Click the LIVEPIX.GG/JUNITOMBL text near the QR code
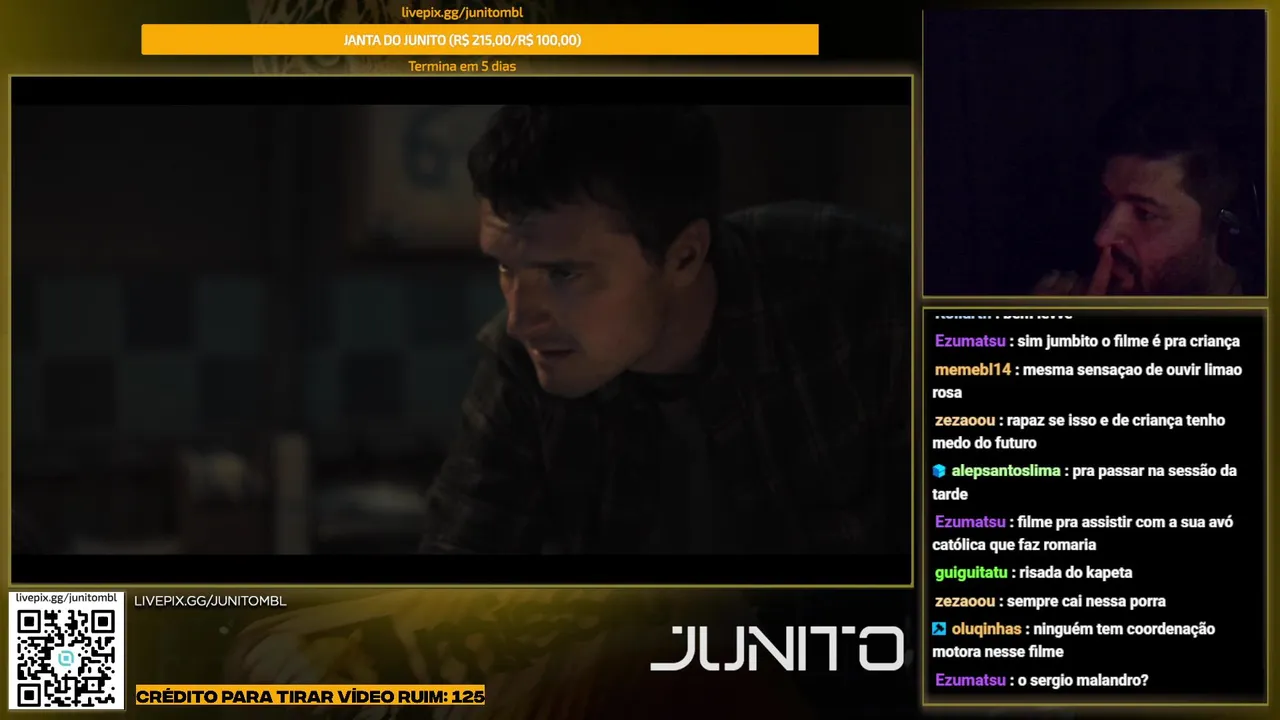Image resolution: width=1280 pixels, height=720 pixels. click(210, 601)
